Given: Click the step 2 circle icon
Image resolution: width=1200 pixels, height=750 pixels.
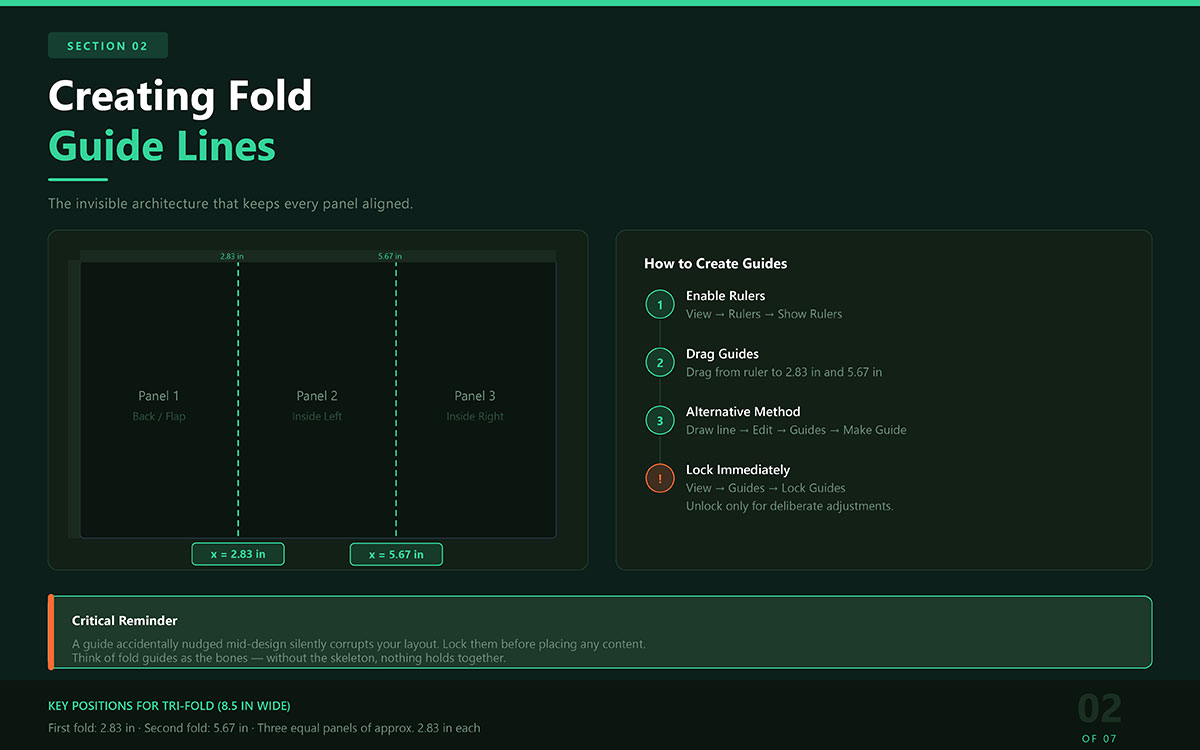Looking at the screenshot, I should click(660, 363).
